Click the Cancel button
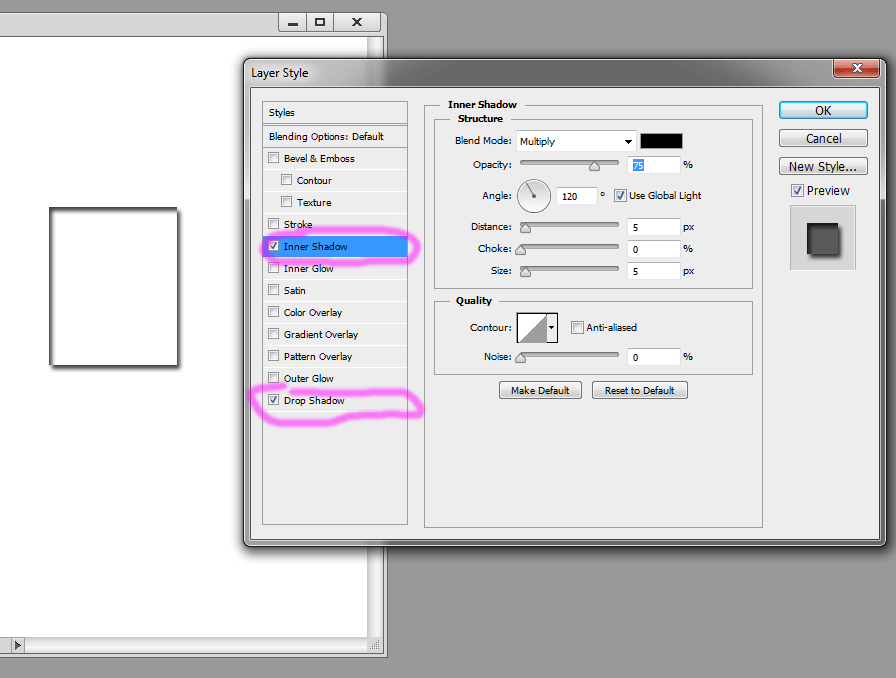The width and height of the screenshot is (896, 678). point(823,138)
